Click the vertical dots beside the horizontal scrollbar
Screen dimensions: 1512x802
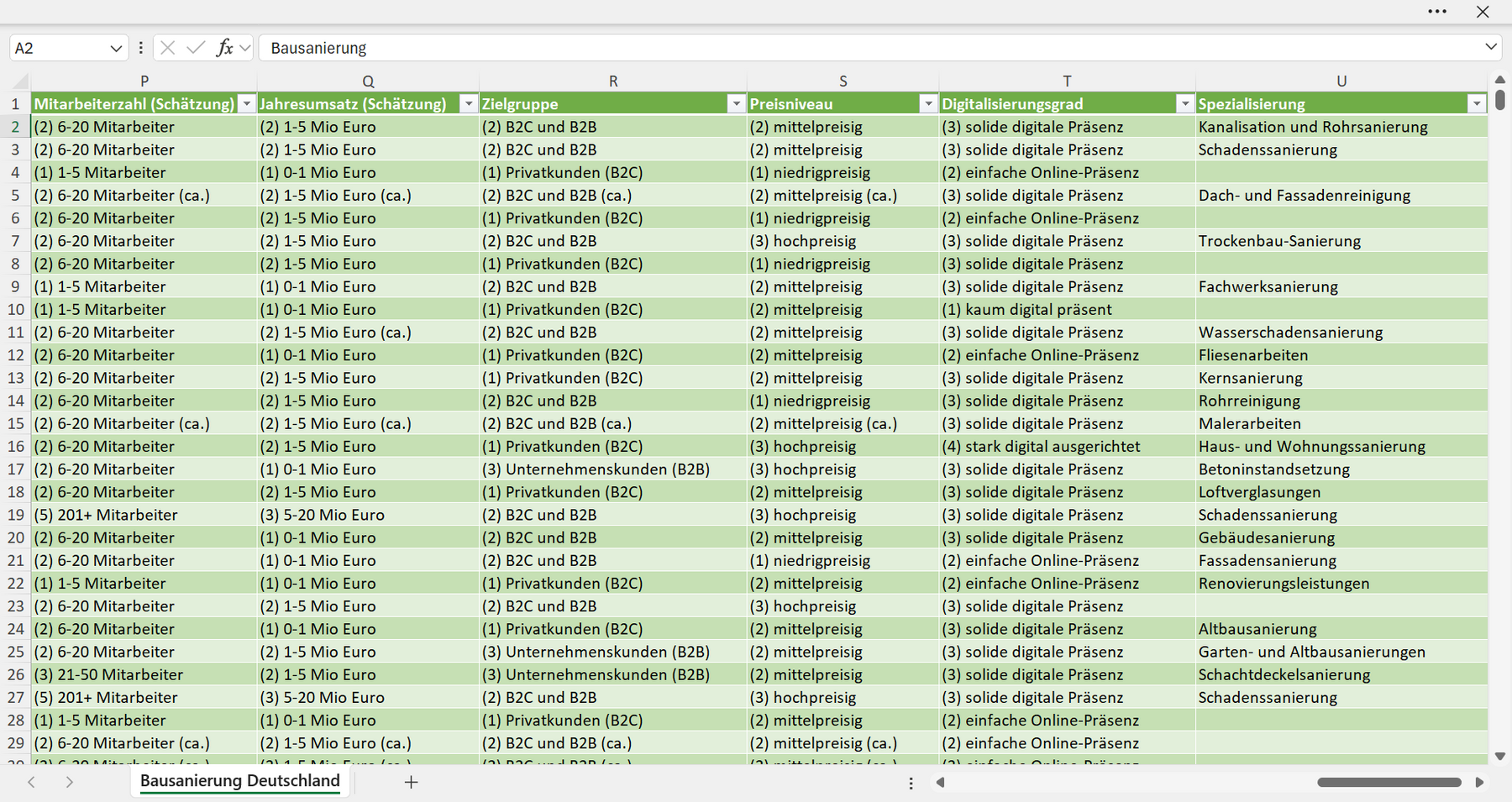[x=911, y=783]
